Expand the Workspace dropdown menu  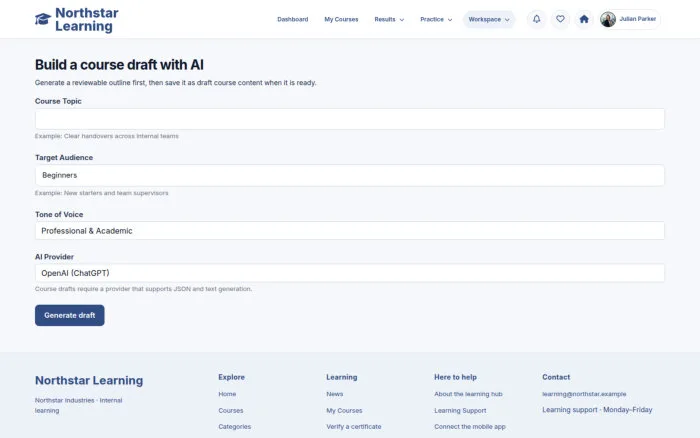click(x=489, y=19)
